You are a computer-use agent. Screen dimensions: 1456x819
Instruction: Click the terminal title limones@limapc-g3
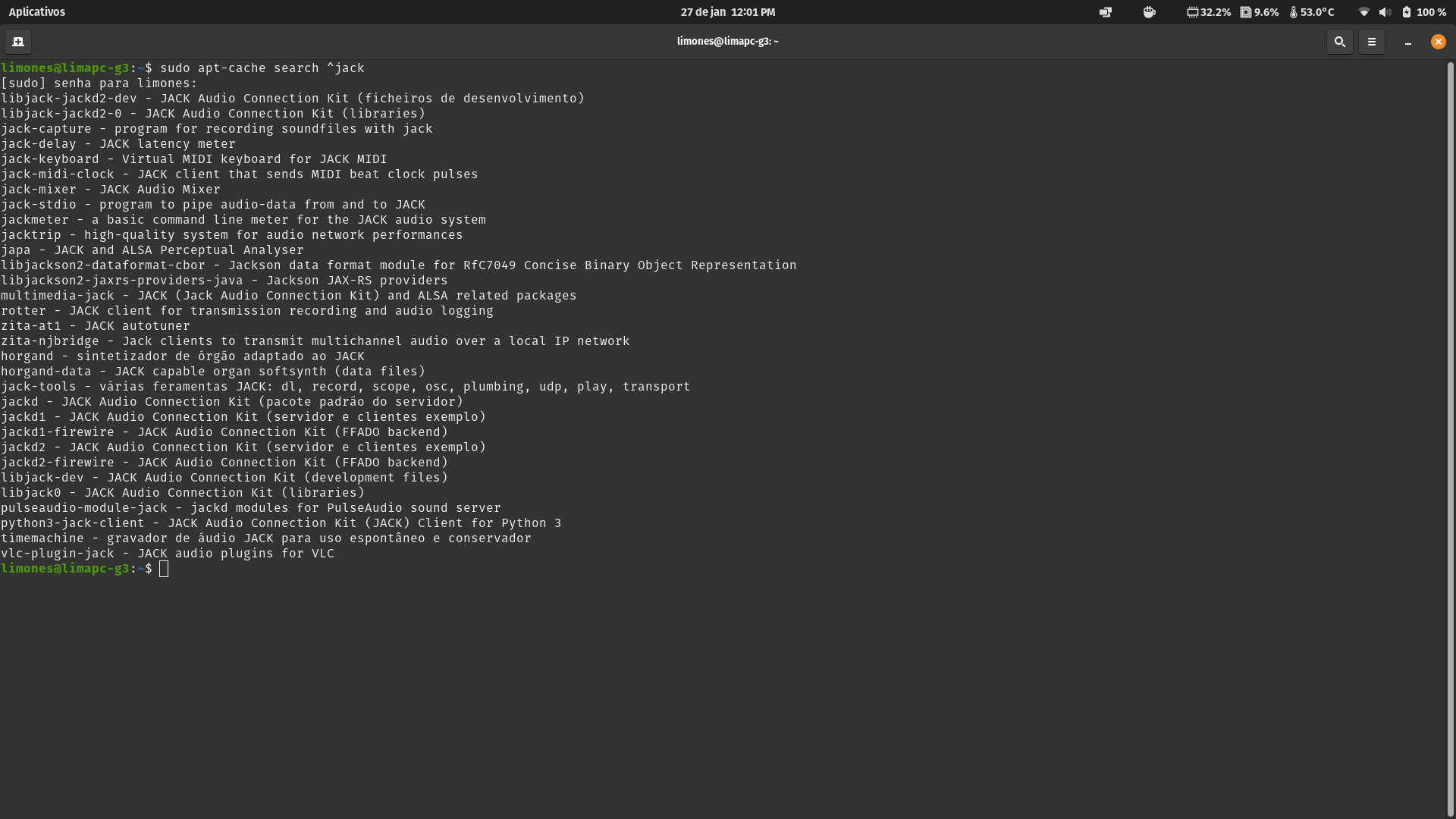coord(727,42)
